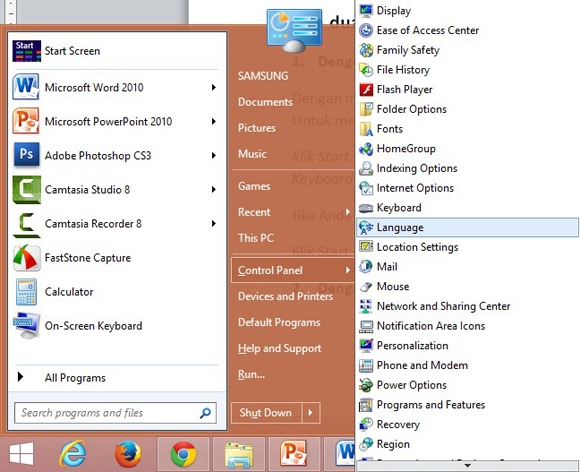This screenshot has width=580, height=472.
Task: Open Firefox from the taskbar
Action: tap(128, 454)
